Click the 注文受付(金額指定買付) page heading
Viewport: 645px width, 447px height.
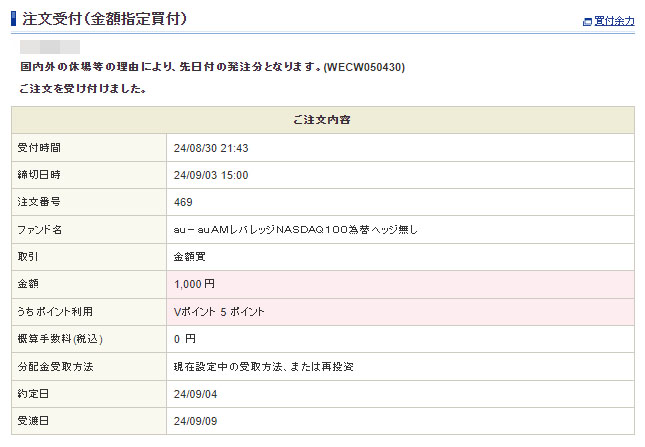click(x=104, y=19)
